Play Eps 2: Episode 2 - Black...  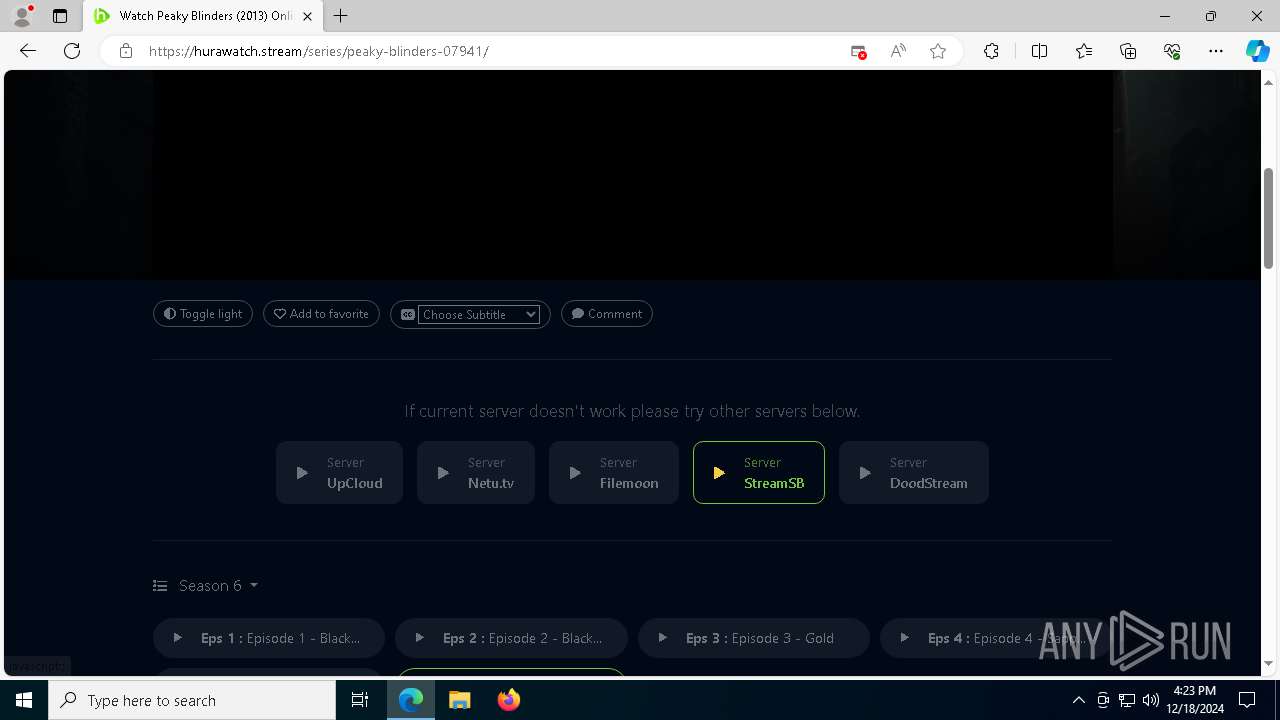511,638
